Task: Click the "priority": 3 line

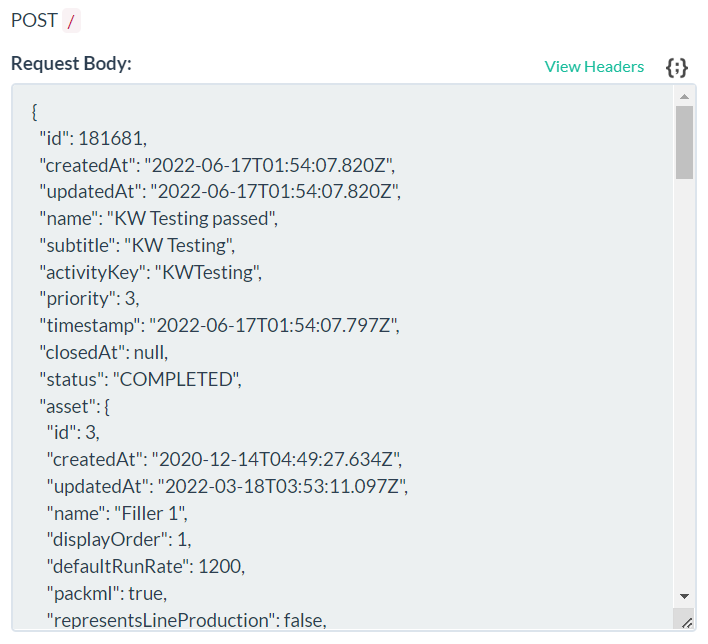Action: coord(89,298)
